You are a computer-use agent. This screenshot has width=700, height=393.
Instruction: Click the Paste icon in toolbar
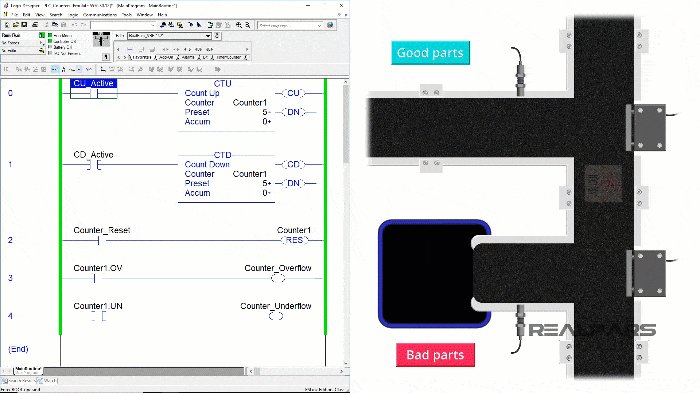(x=63, y=25)
